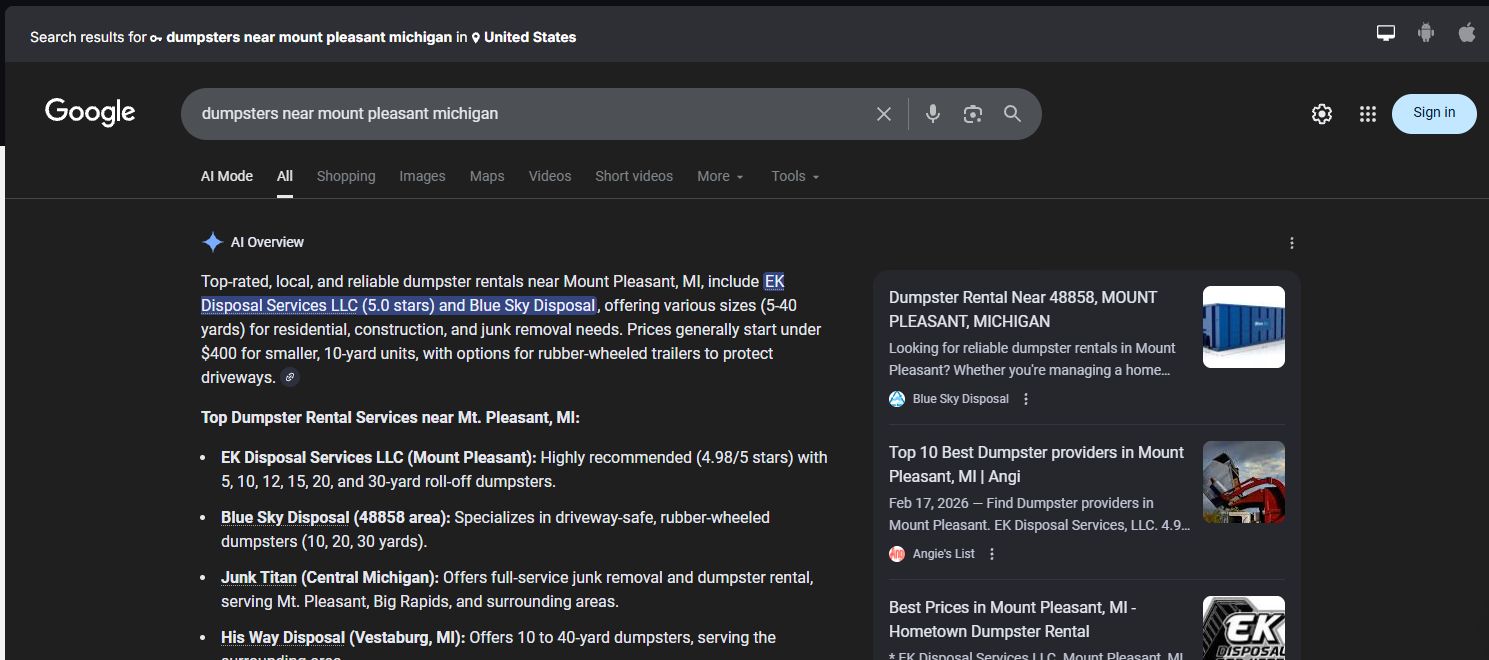Open the AI Overview three-dot menu
Screen dimensions: 1489x660
(1291, 242)
